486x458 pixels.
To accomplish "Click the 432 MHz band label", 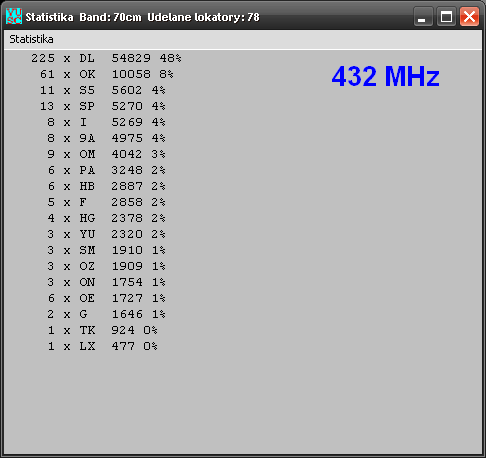I will [385, 76].
